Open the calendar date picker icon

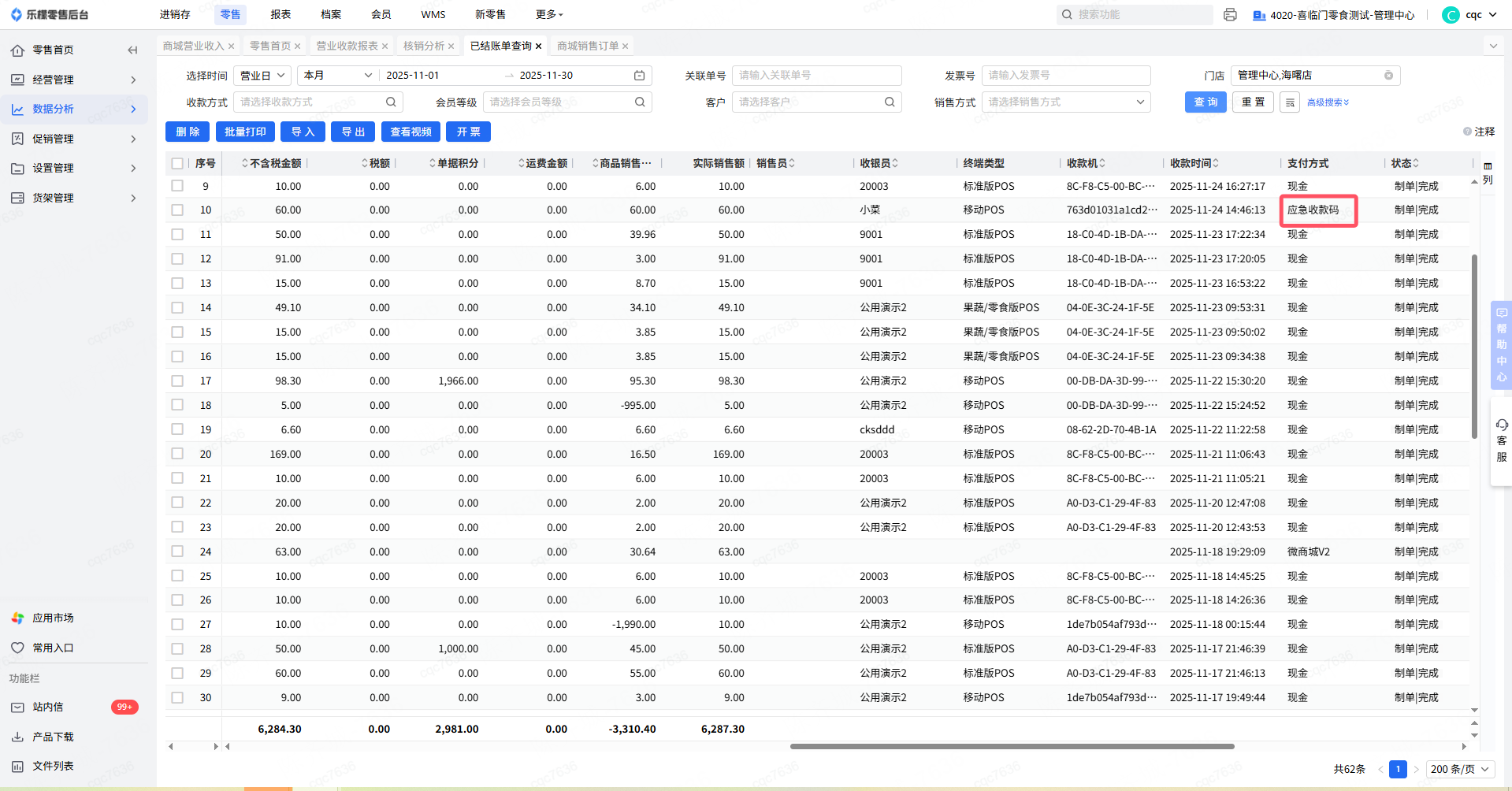pos(639,76)
